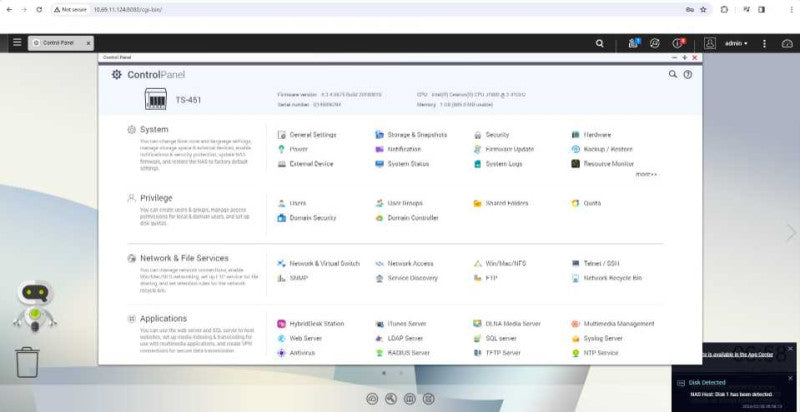Open Network Recycle Bin

[607, 278]
